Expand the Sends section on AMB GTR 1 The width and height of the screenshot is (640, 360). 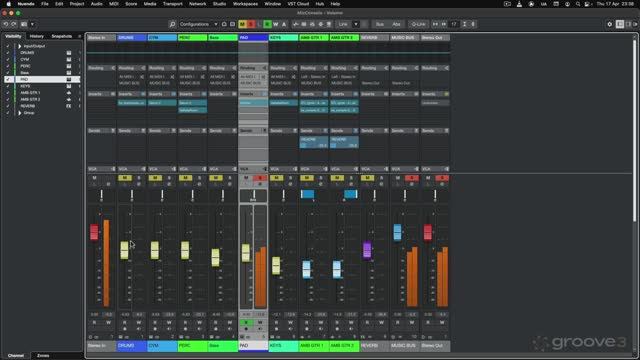(x=313, y=131)
